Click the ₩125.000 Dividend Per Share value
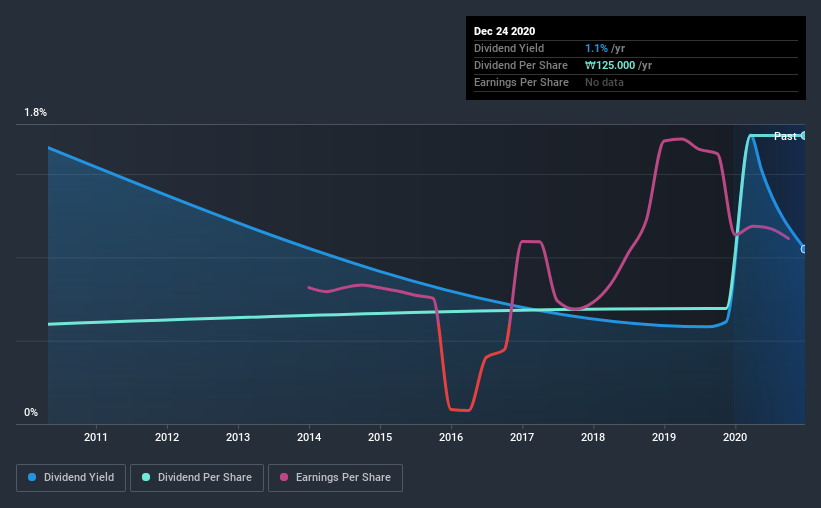821x508 pixels. pyautogui.click(x=610, y=65)
